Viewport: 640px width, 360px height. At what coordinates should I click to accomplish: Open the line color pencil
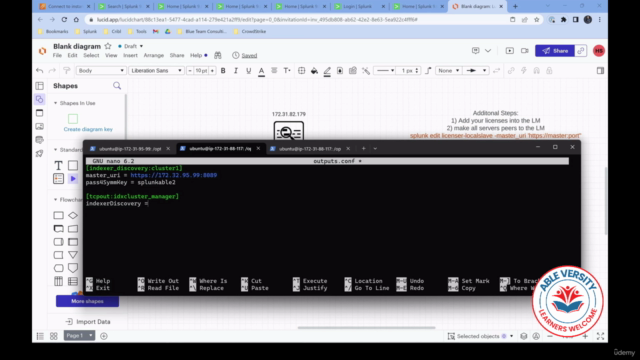point(327,71)
